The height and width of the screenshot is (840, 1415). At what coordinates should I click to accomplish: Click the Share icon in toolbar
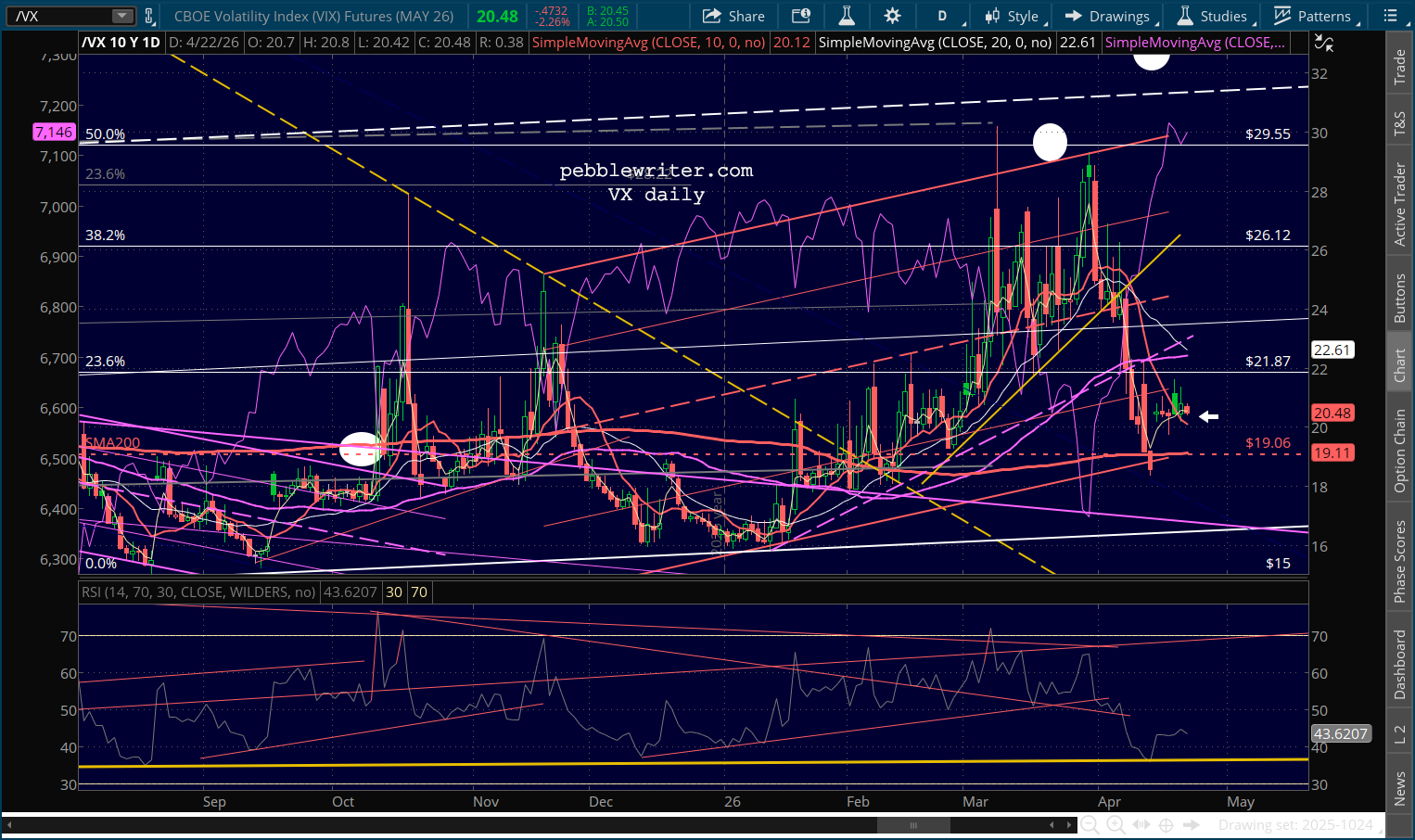733,16
